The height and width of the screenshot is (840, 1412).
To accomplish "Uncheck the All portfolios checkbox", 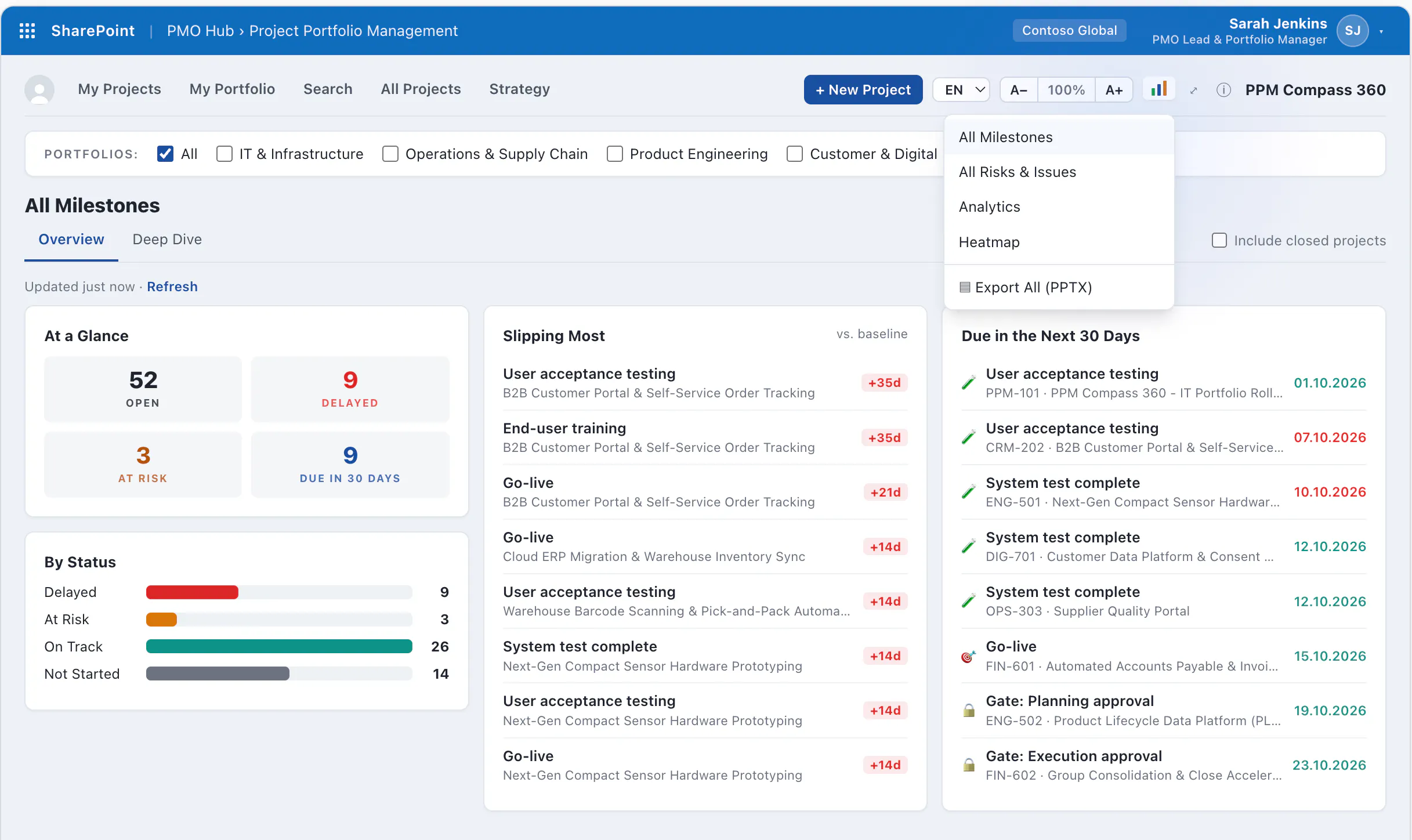I will [165, 154].
